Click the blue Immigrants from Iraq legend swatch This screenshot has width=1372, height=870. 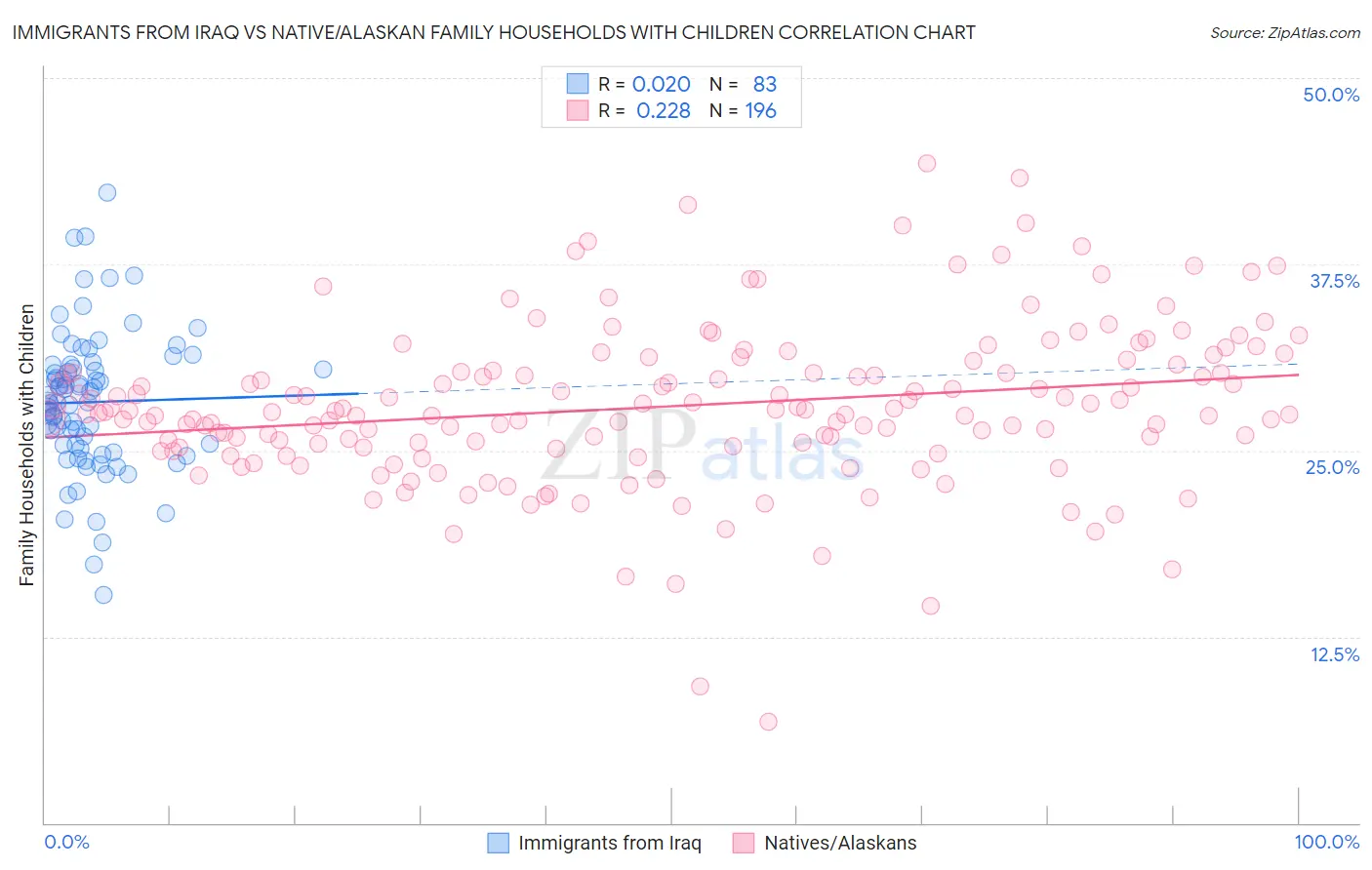[x=499, y=844]
